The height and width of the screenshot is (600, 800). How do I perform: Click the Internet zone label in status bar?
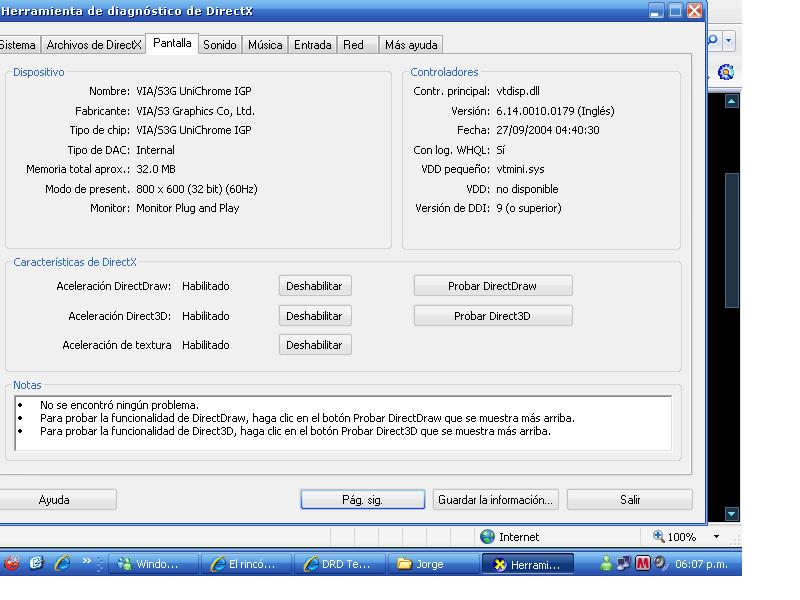pyautogui.click(x=519, y=537)
